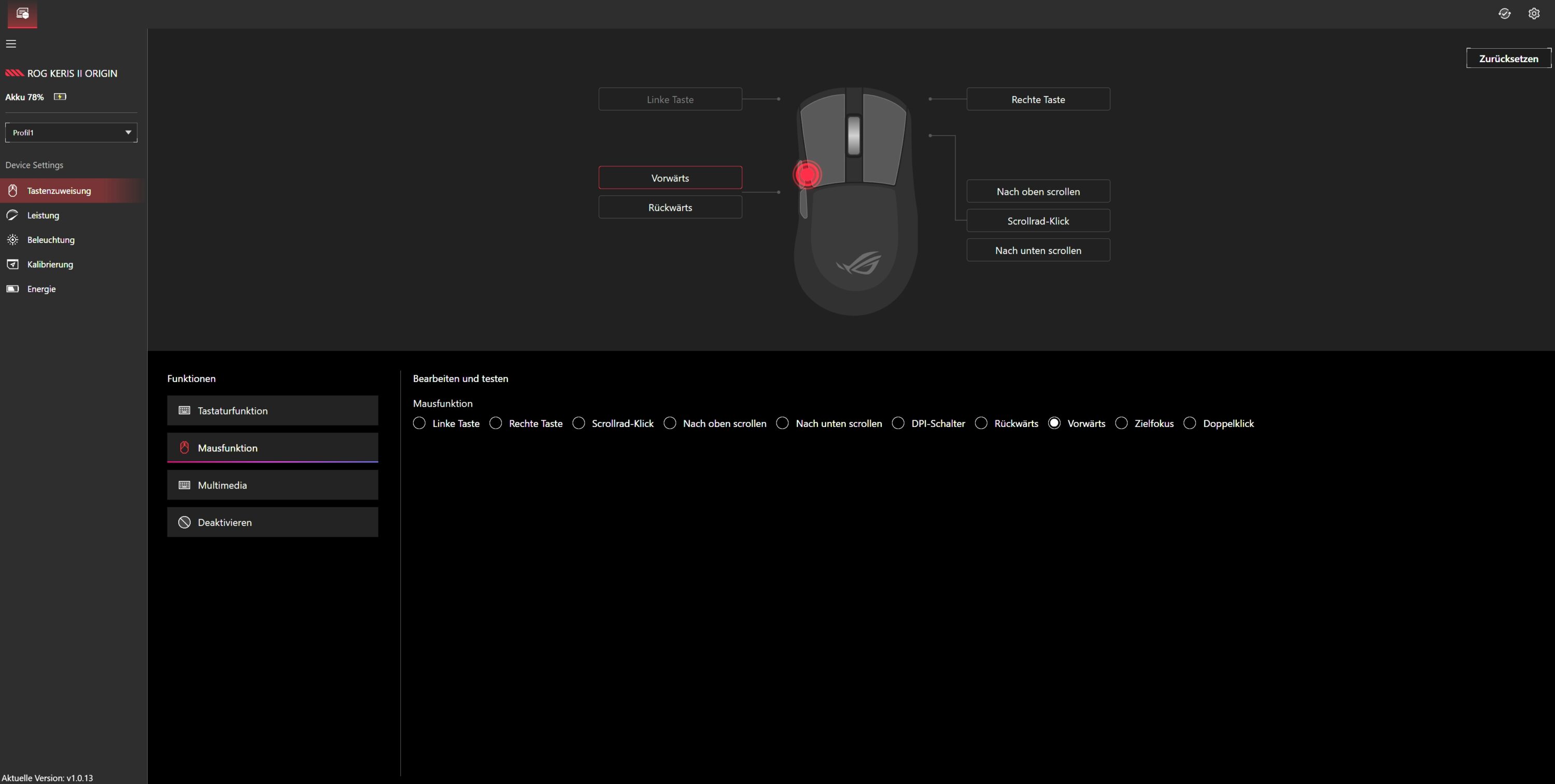Click the Profil1 dropdown arrow

tap(128, 133)
